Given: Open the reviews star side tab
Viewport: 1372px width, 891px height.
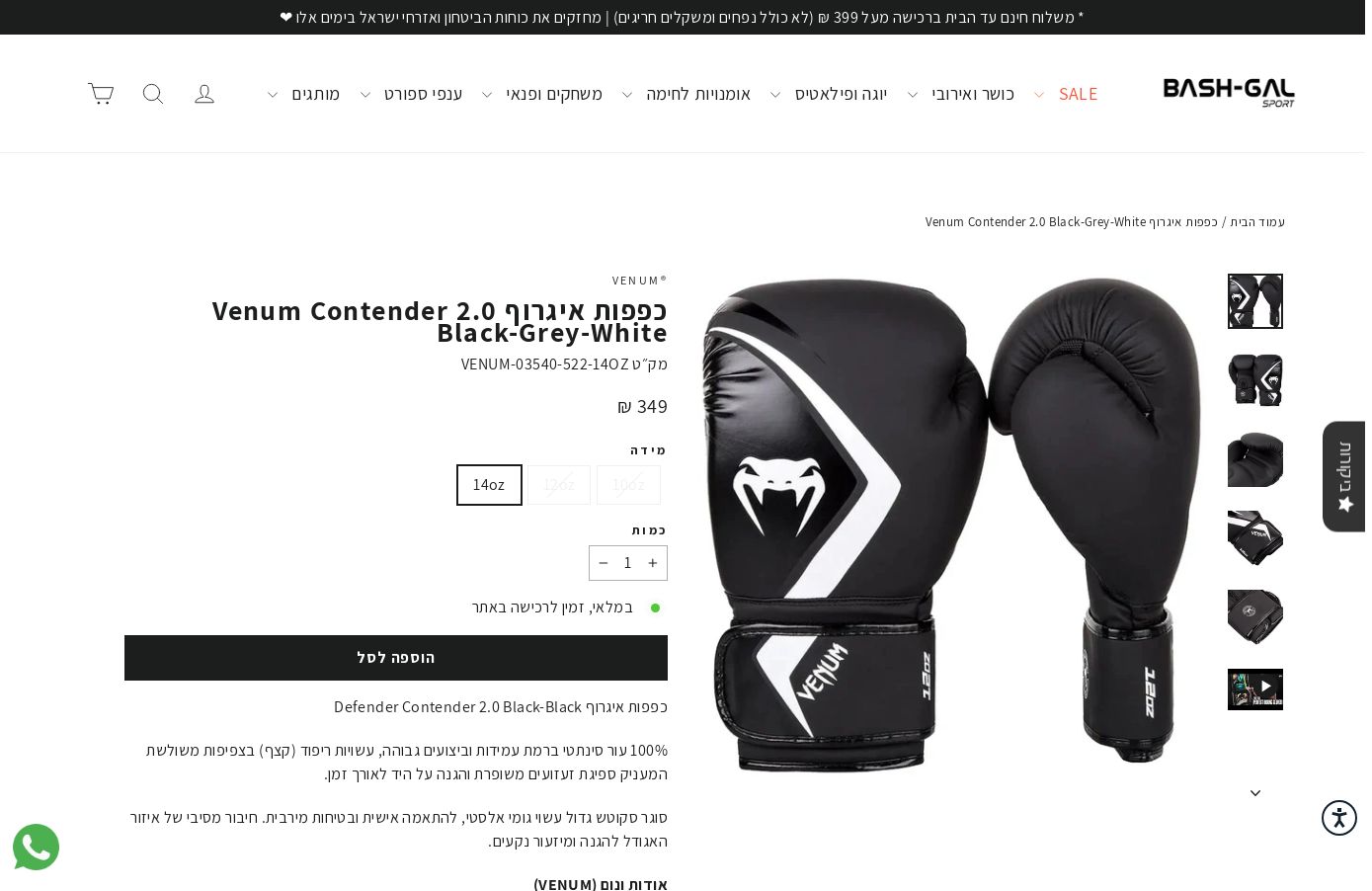Looking at the screenshot, I should [x=1344, y=477].
